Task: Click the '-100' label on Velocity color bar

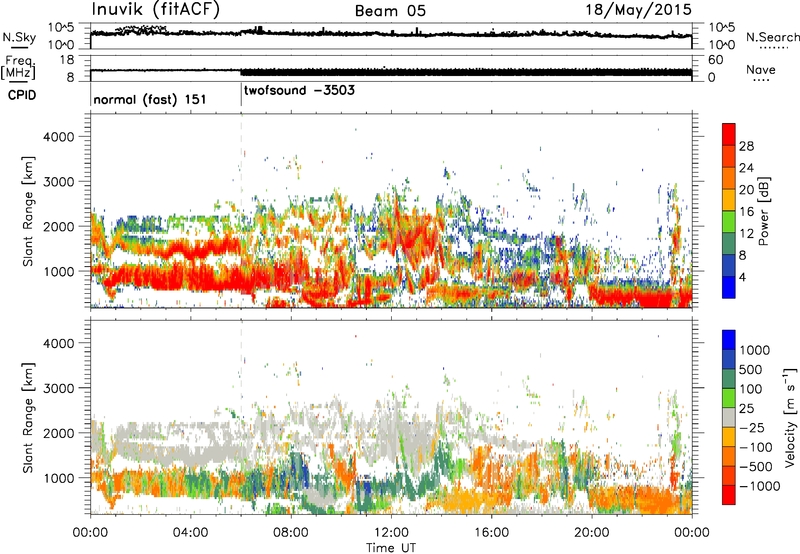Action: [x=756, y=447]
